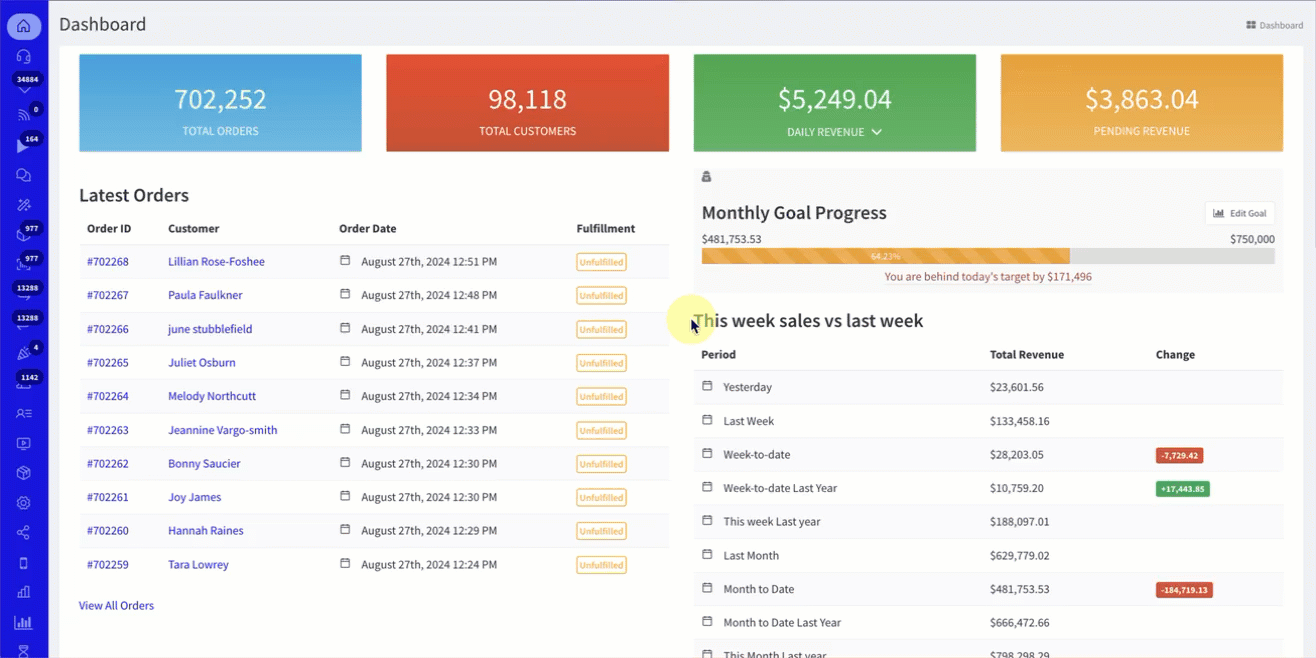The image size is (1316, 658).
Task: Click the monthly goal progress bar
Action: (987, 256)
